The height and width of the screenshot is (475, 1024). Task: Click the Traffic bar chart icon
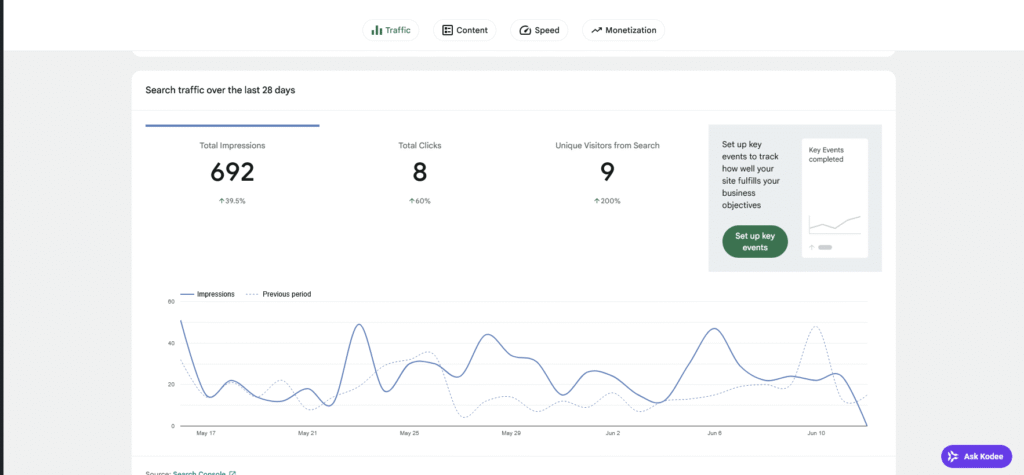[x=377, y=30]
